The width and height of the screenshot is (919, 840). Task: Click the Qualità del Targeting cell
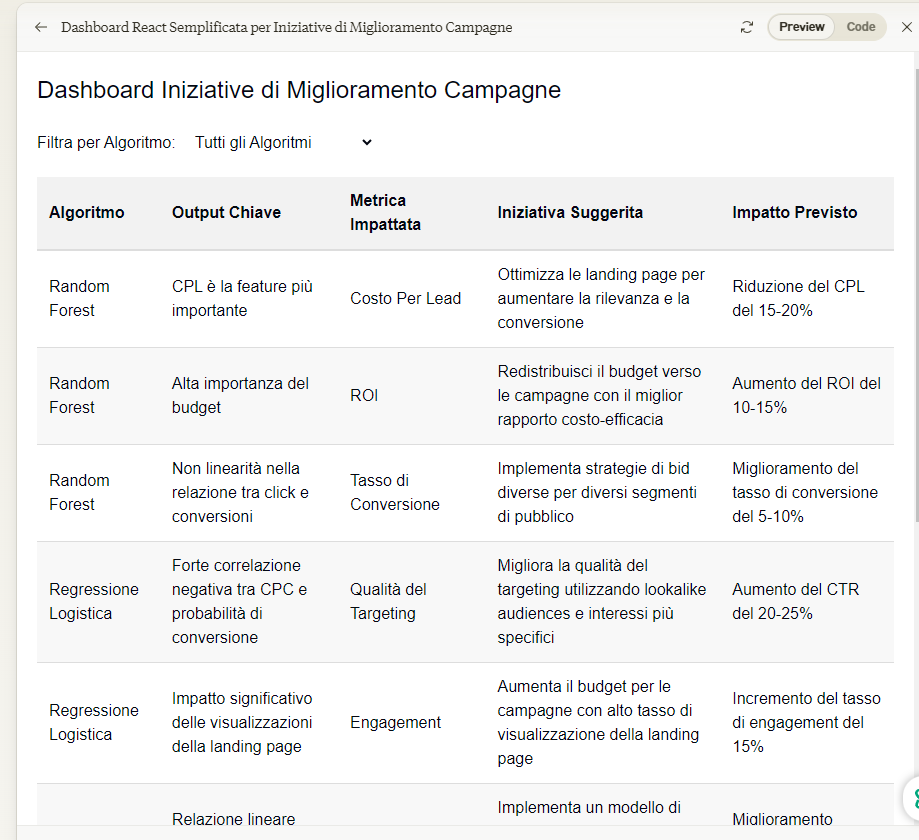click(388, 601)
